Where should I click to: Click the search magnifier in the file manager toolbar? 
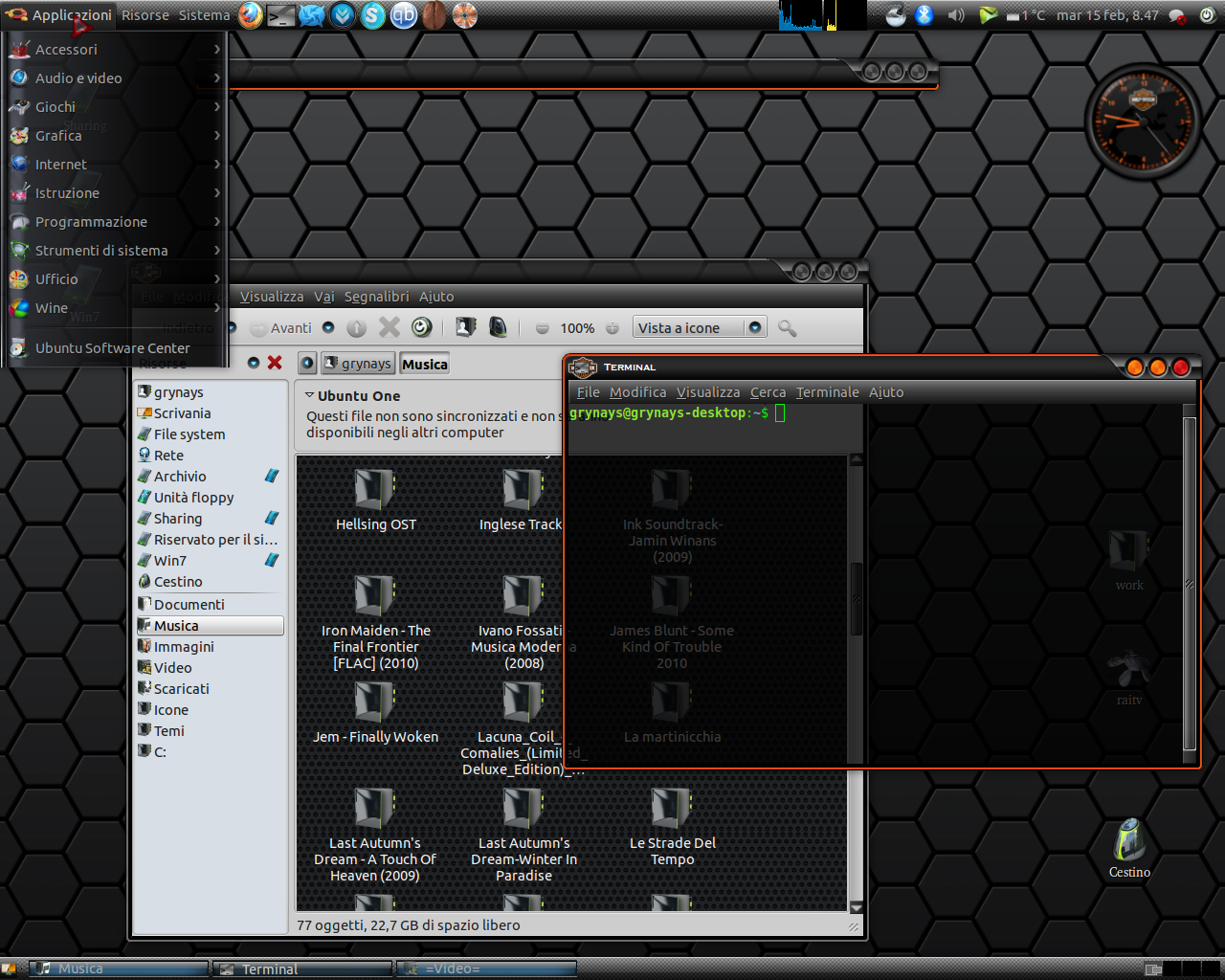(787, 328)
